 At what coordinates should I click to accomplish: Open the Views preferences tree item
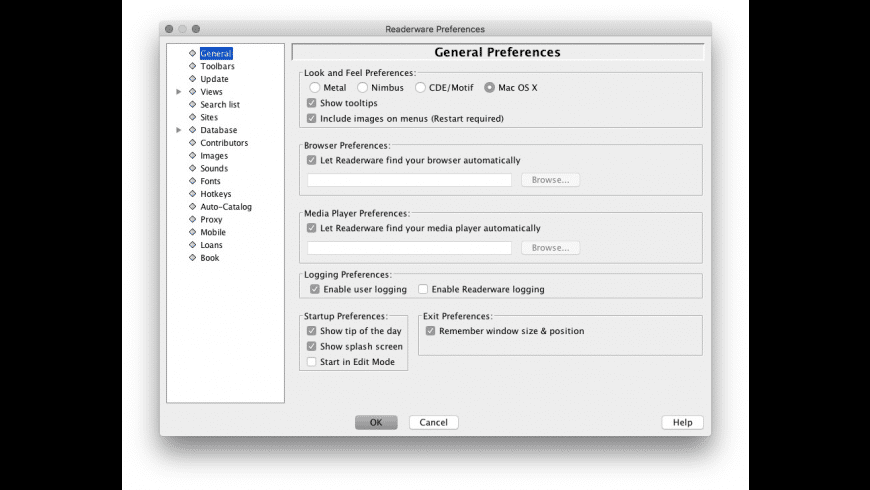pos(211,92)
